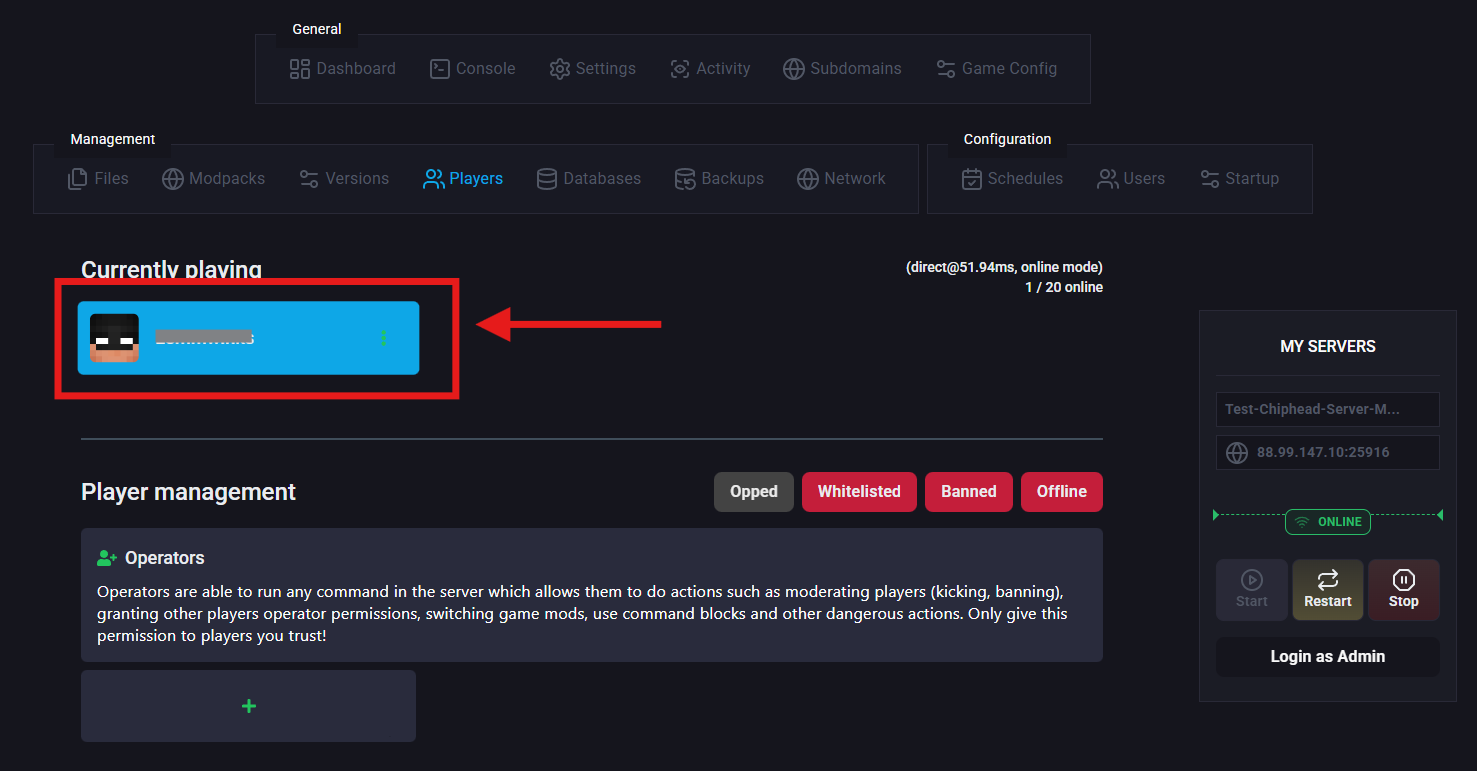Open the Versions tab

coord(344,179)
